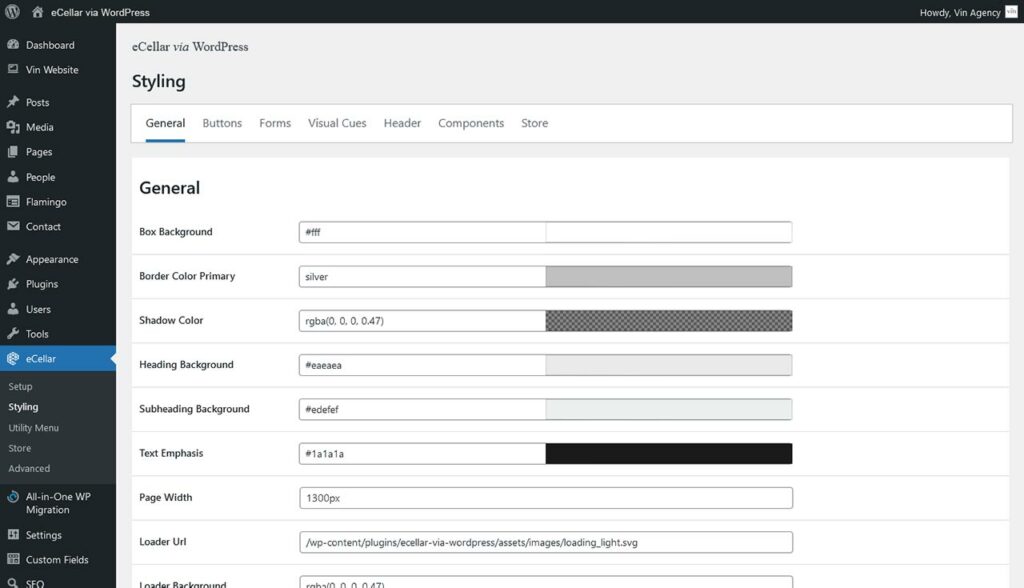
Task: Click the Border Color Primary silver swatch
Action: pyautogui.click(x=668, y=277)
